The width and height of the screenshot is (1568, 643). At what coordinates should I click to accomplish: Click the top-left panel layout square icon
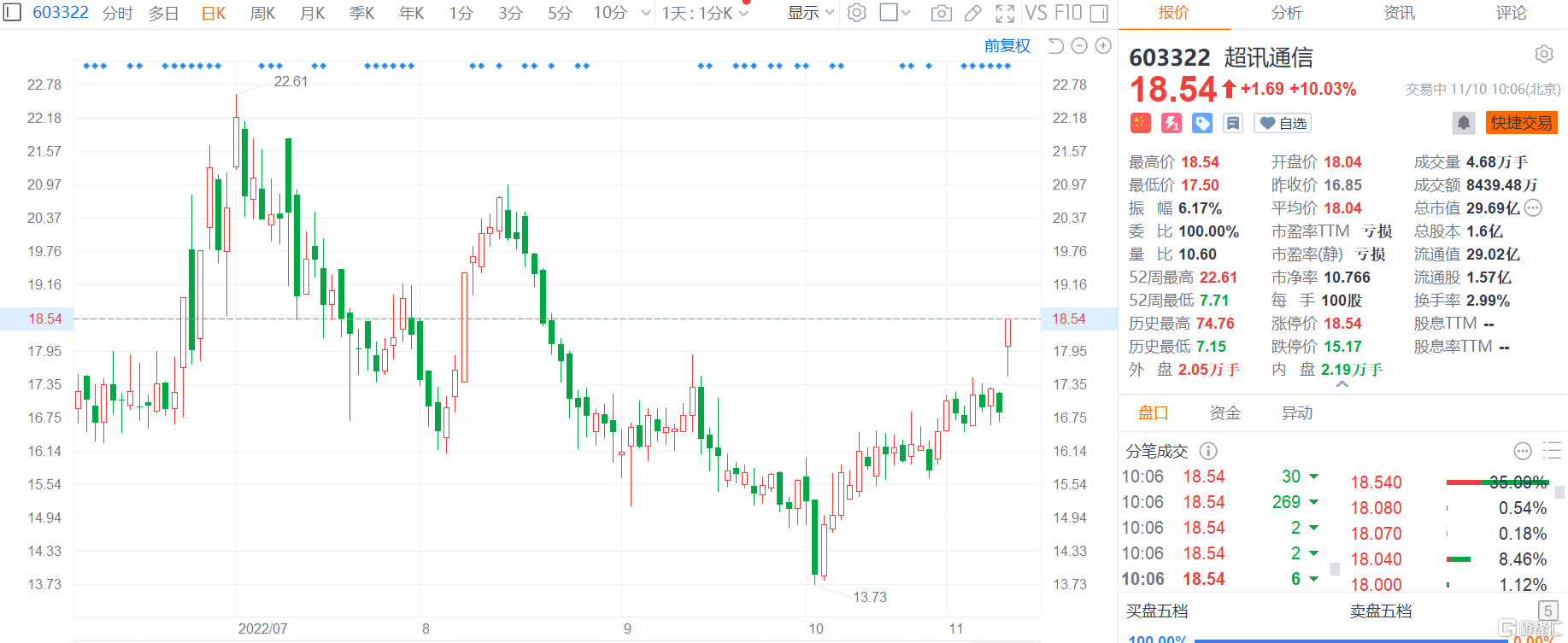[x=13, y=13]
